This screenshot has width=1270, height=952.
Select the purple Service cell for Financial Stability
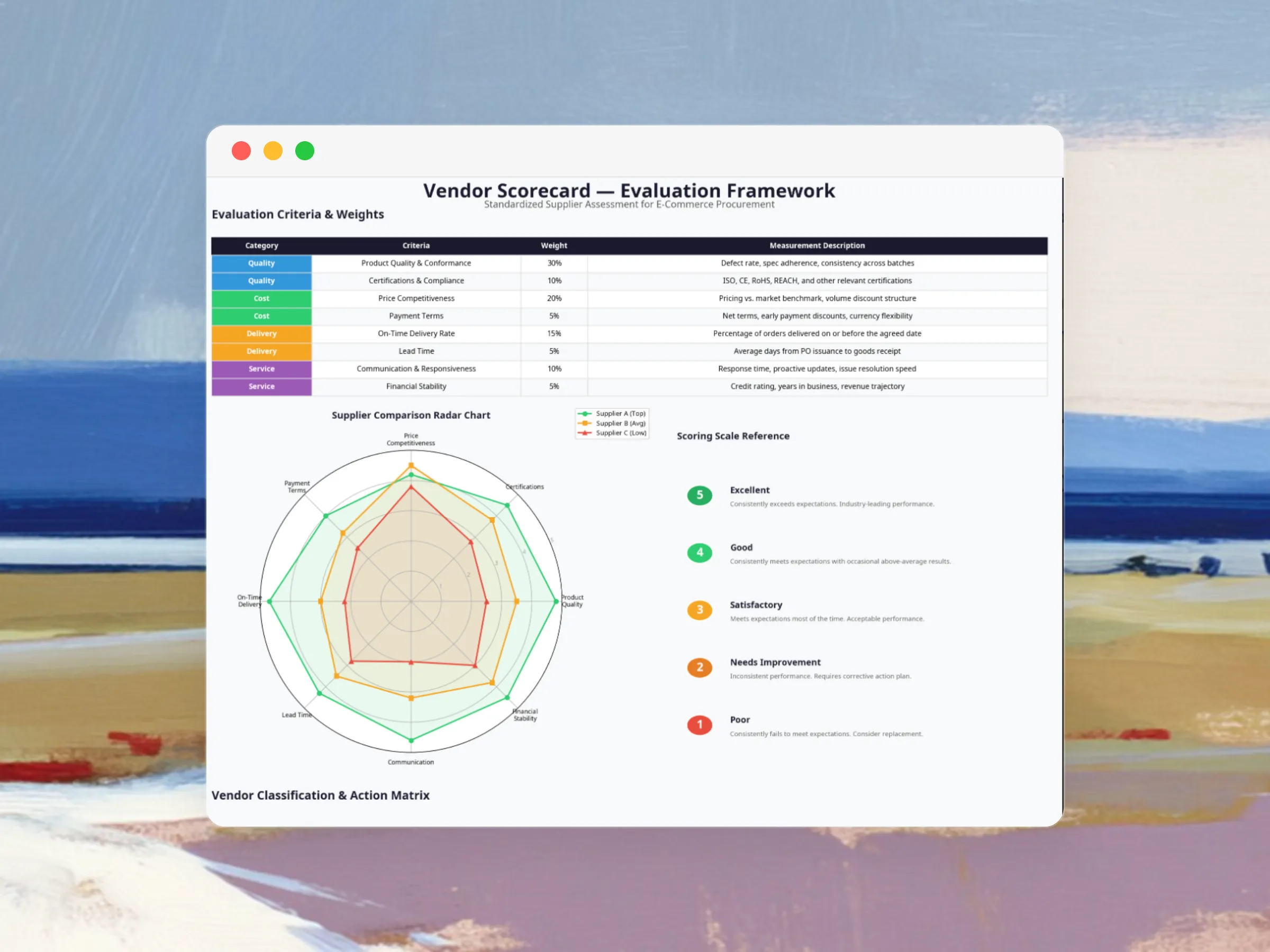(261, 386)
